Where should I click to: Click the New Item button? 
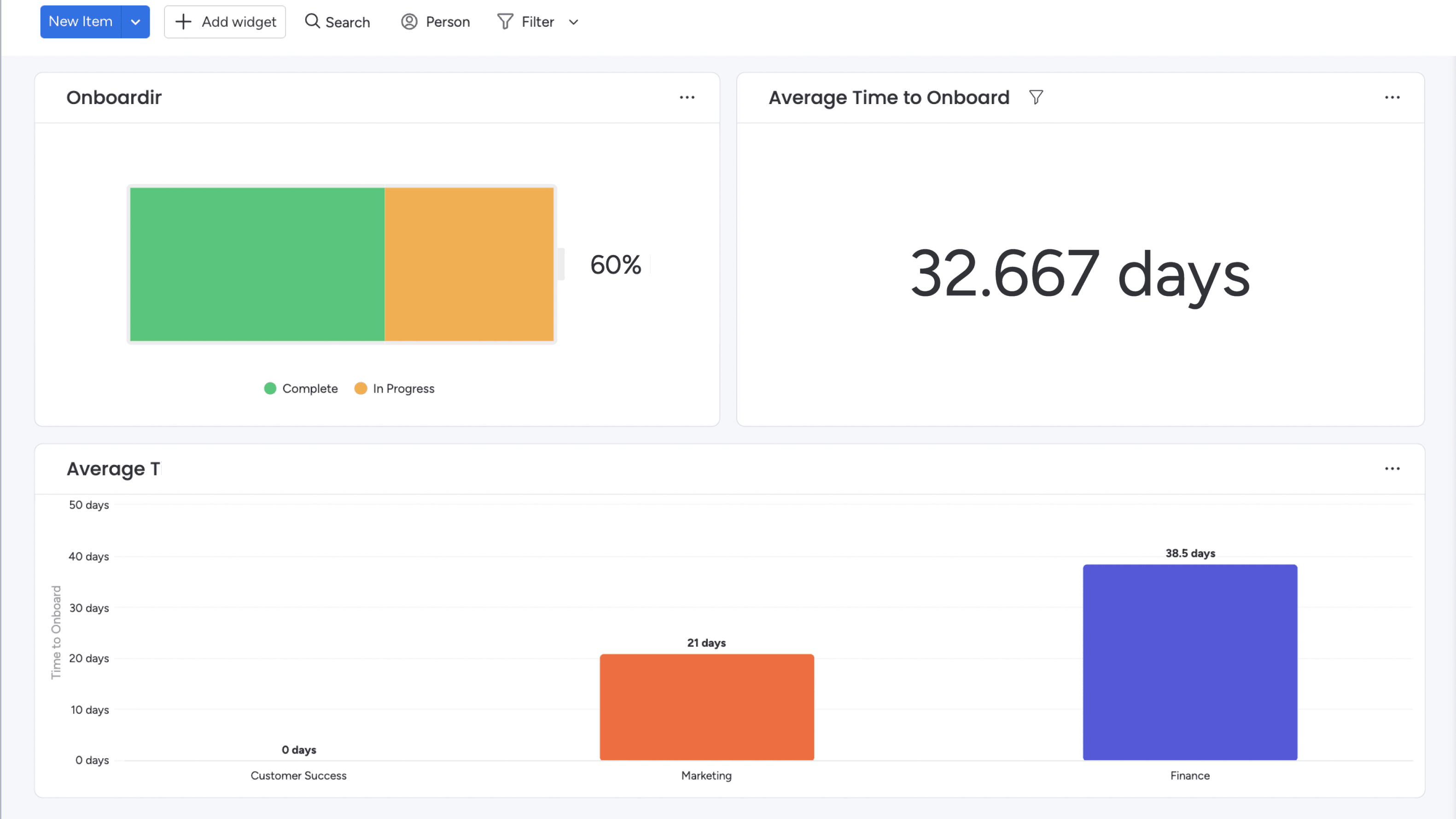[80, 22]
